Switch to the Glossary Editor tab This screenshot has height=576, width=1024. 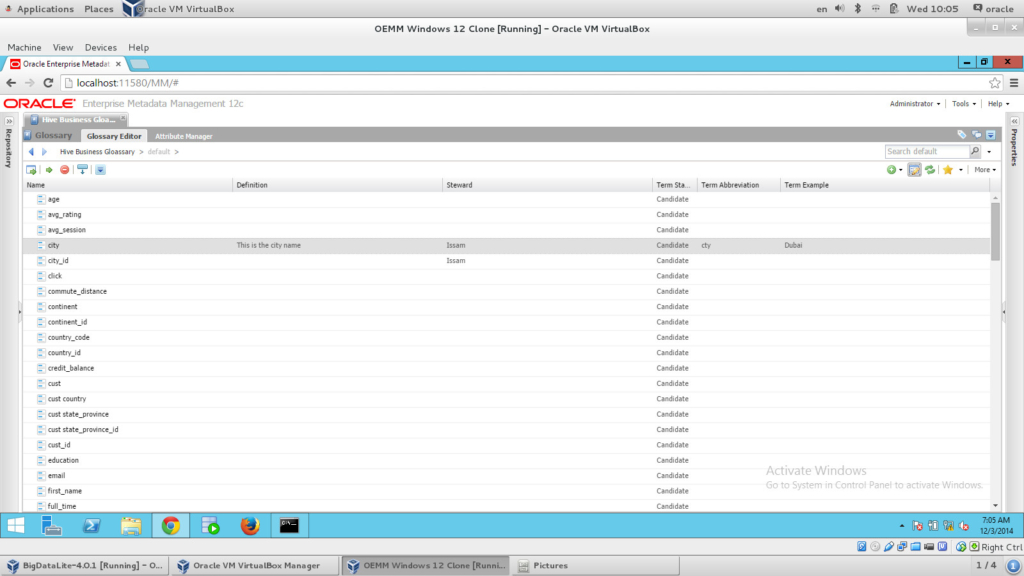click(x=114, y=136)
